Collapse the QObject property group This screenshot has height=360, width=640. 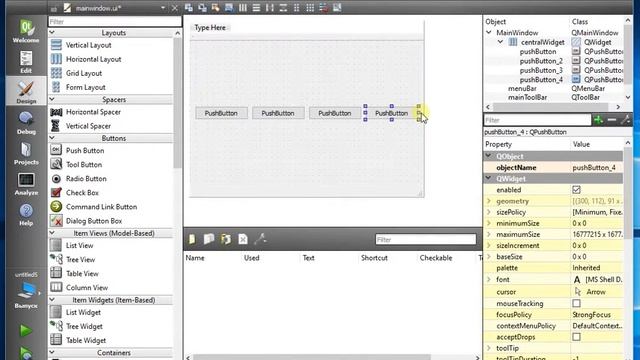point(489,156)
